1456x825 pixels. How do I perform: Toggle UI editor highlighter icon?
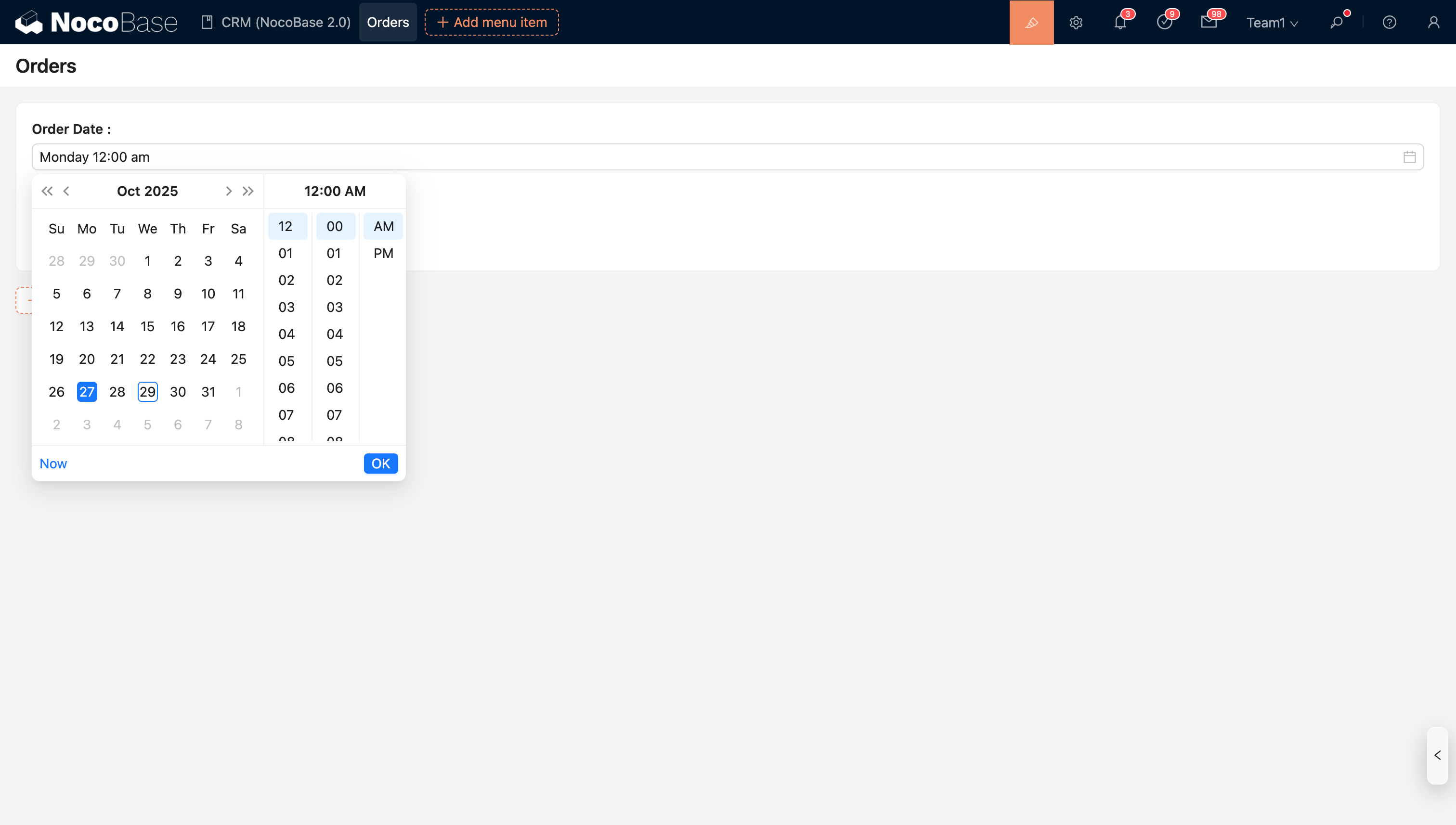click(x=1031, y=22)
